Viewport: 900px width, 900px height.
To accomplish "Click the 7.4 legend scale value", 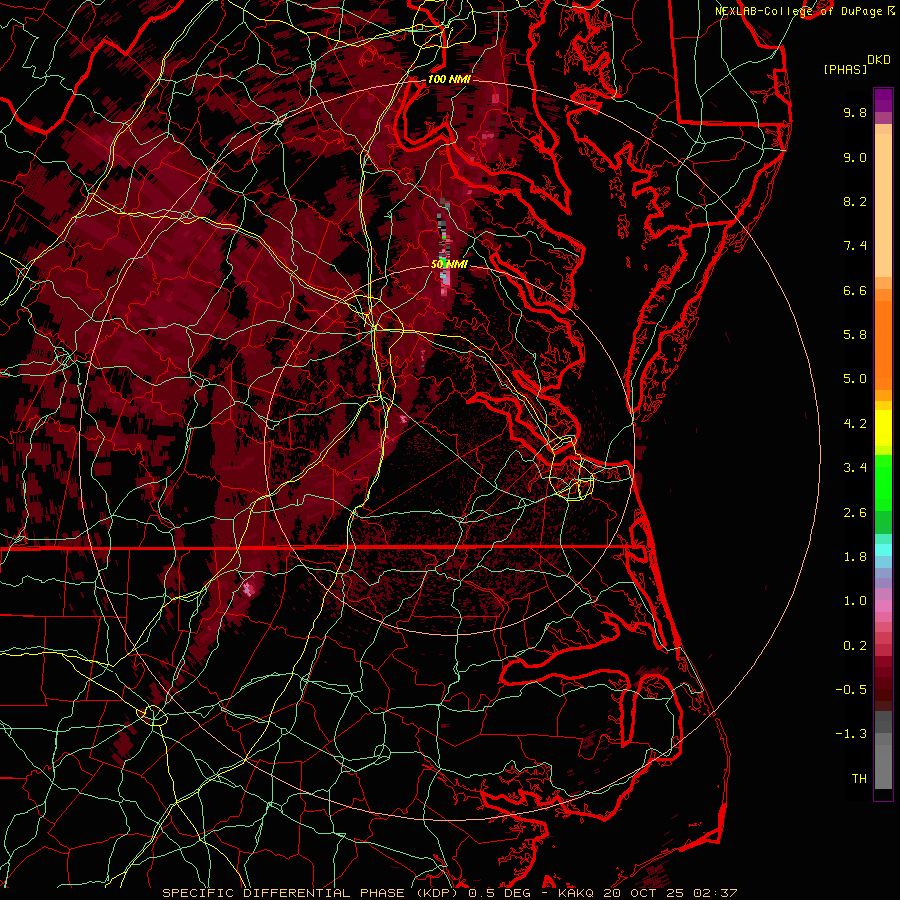I will pos(855,246).
